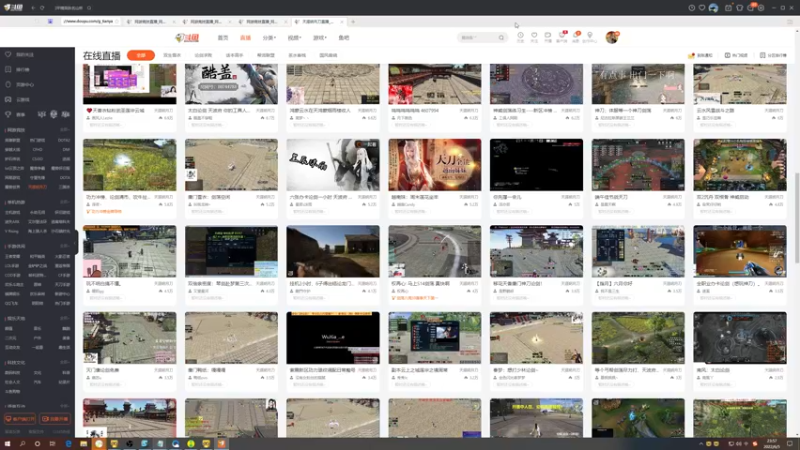800x450 pixels.
Task: Open the message icon with red badge in the title bar
Action: 751,7
